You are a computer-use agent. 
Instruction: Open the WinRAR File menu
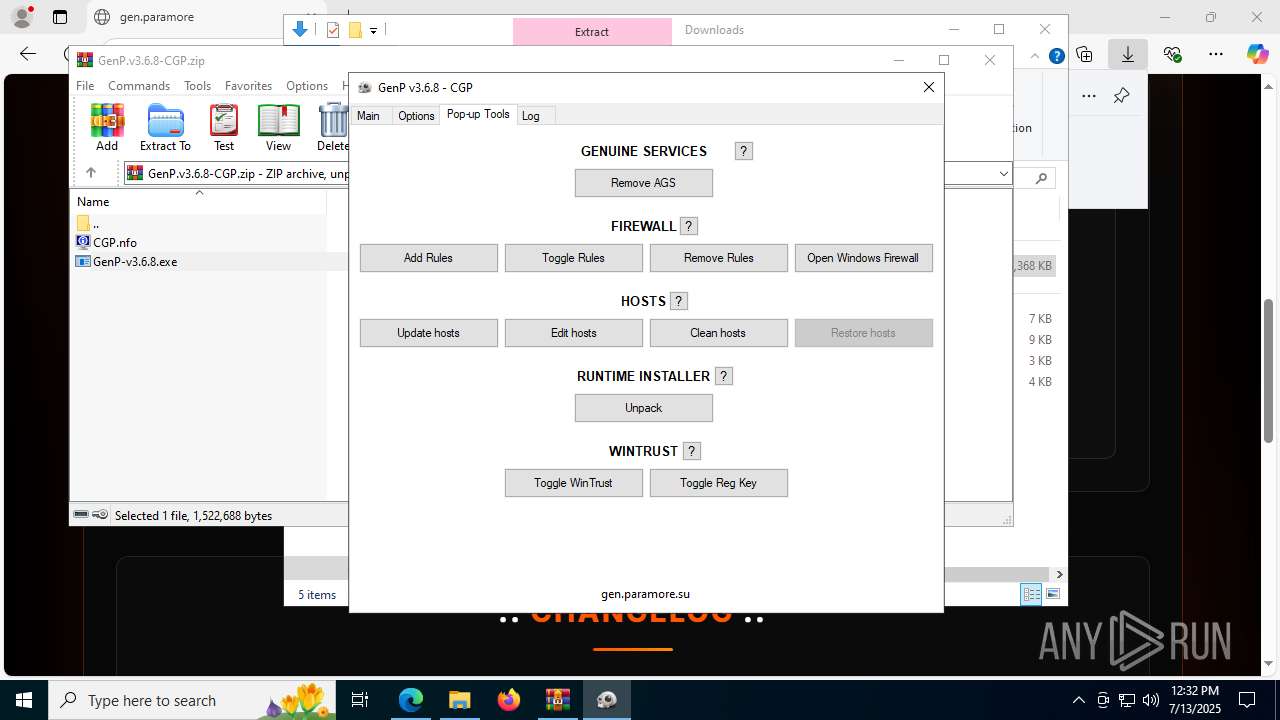[x=85, y=86]
